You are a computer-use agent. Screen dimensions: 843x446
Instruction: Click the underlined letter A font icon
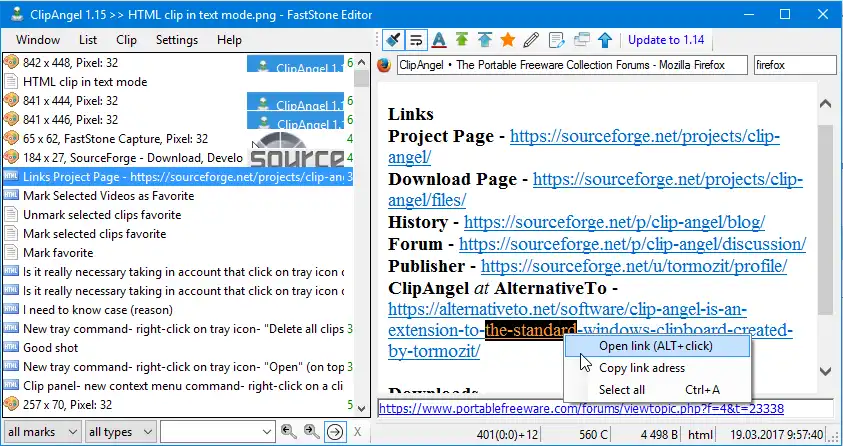(439, 40)
